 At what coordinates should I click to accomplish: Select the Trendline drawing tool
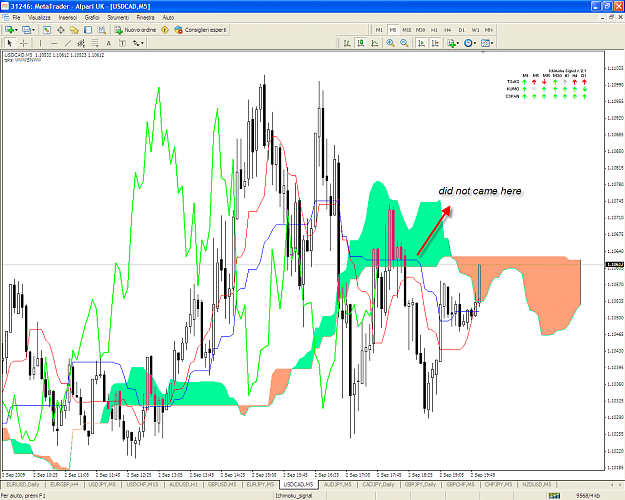[x=68, y=43]
